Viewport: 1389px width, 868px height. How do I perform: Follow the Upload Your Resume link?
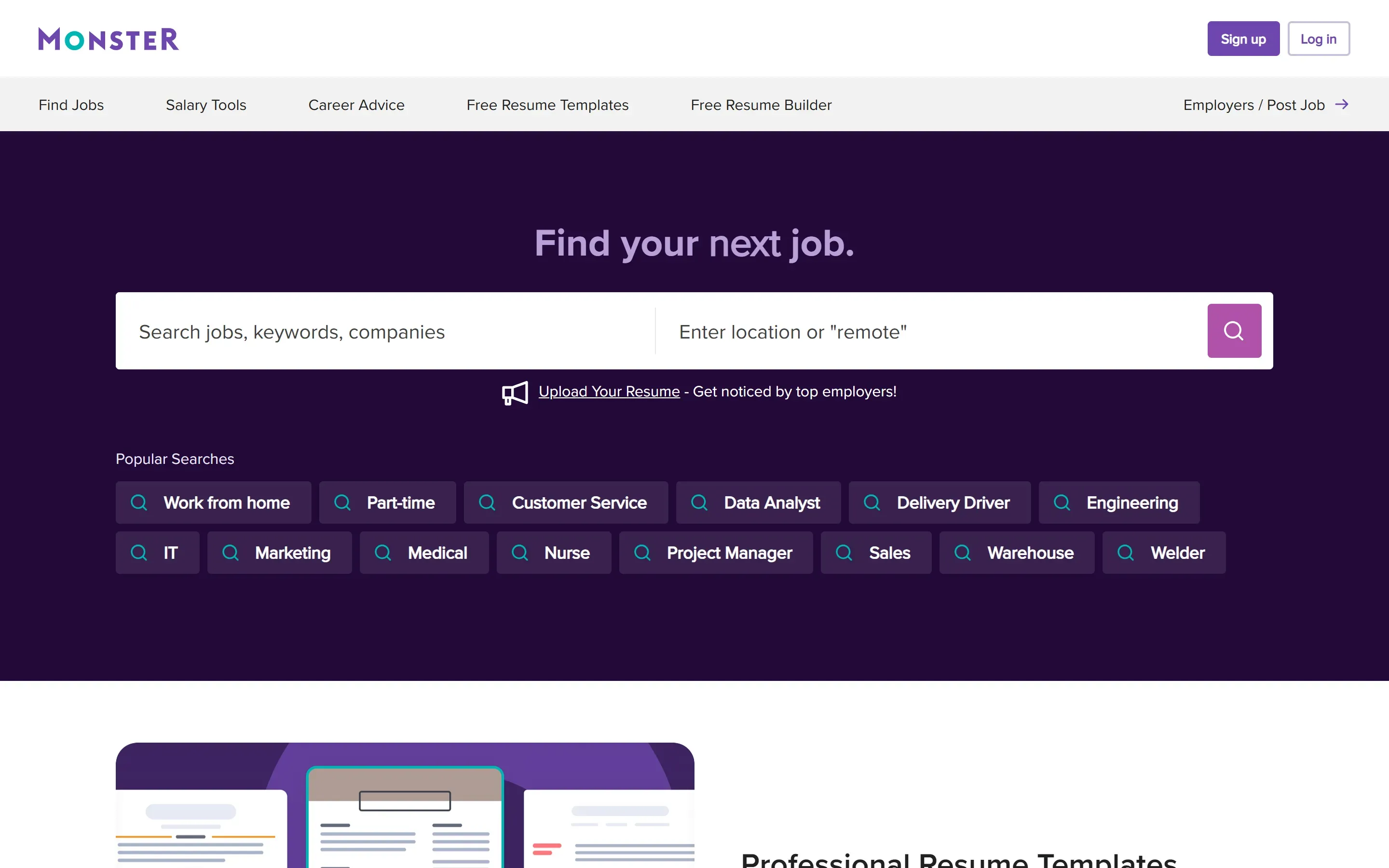[609, 392]
